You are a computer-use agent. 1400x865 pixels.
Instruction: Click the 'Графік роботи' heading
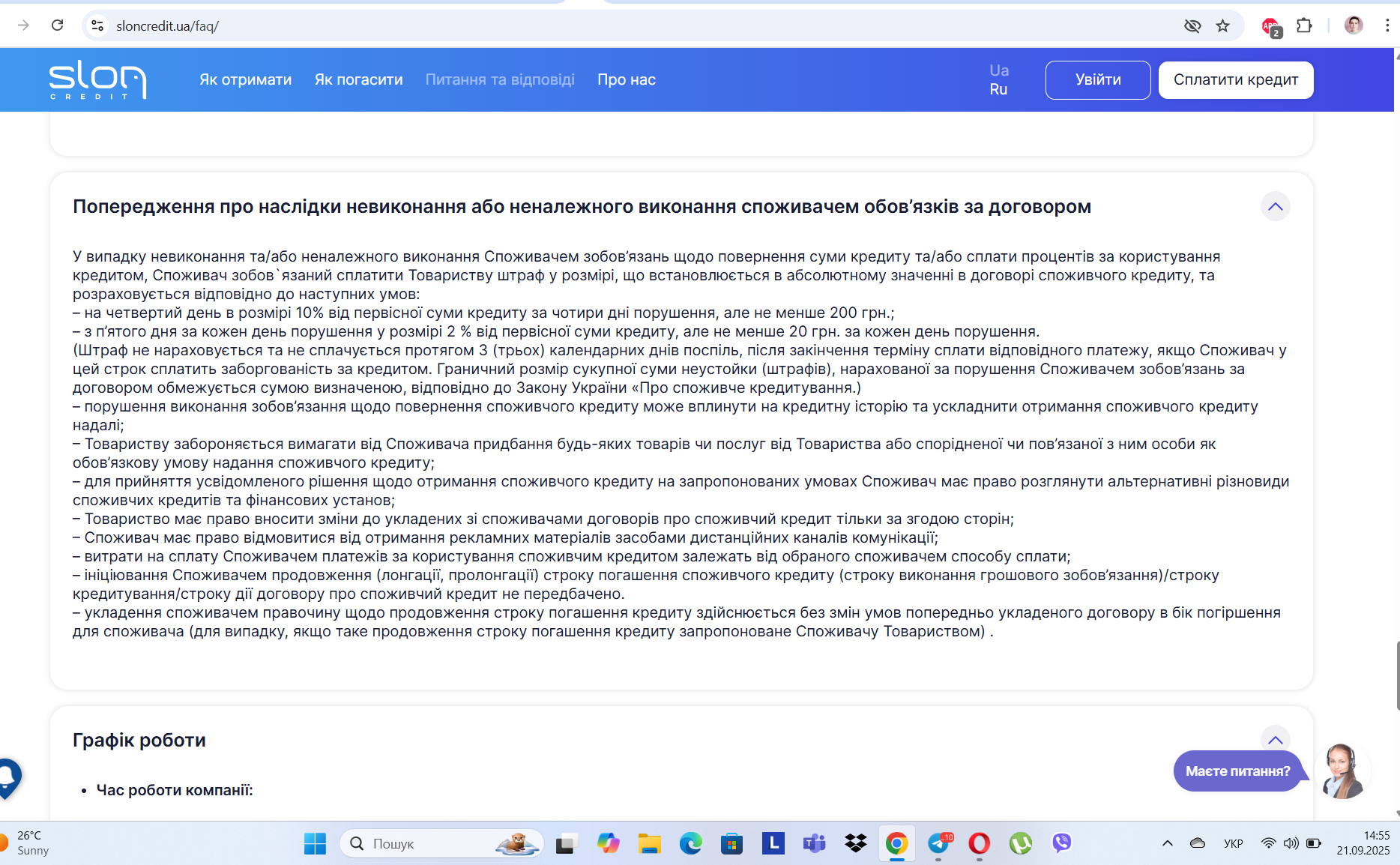point(139,740)
